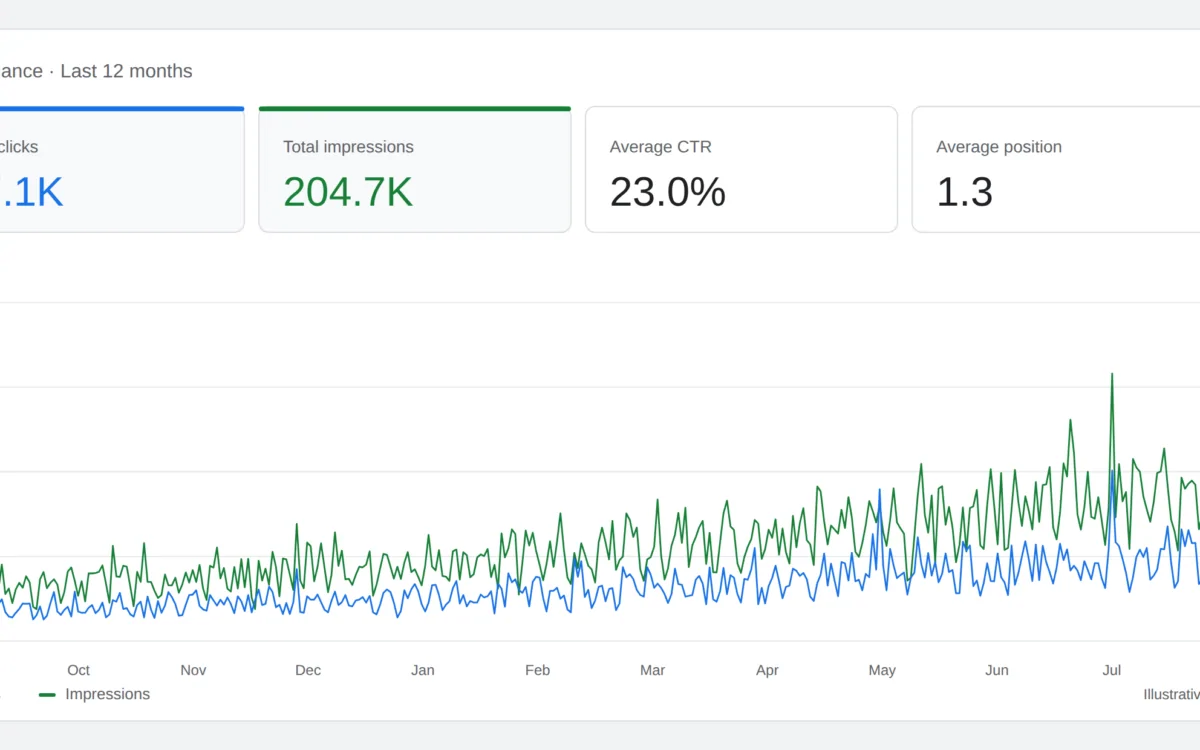Image resolution: width=1200 pixels, height=750 pixels.
Task: Click the May axis label
Action: pos(882,670)
